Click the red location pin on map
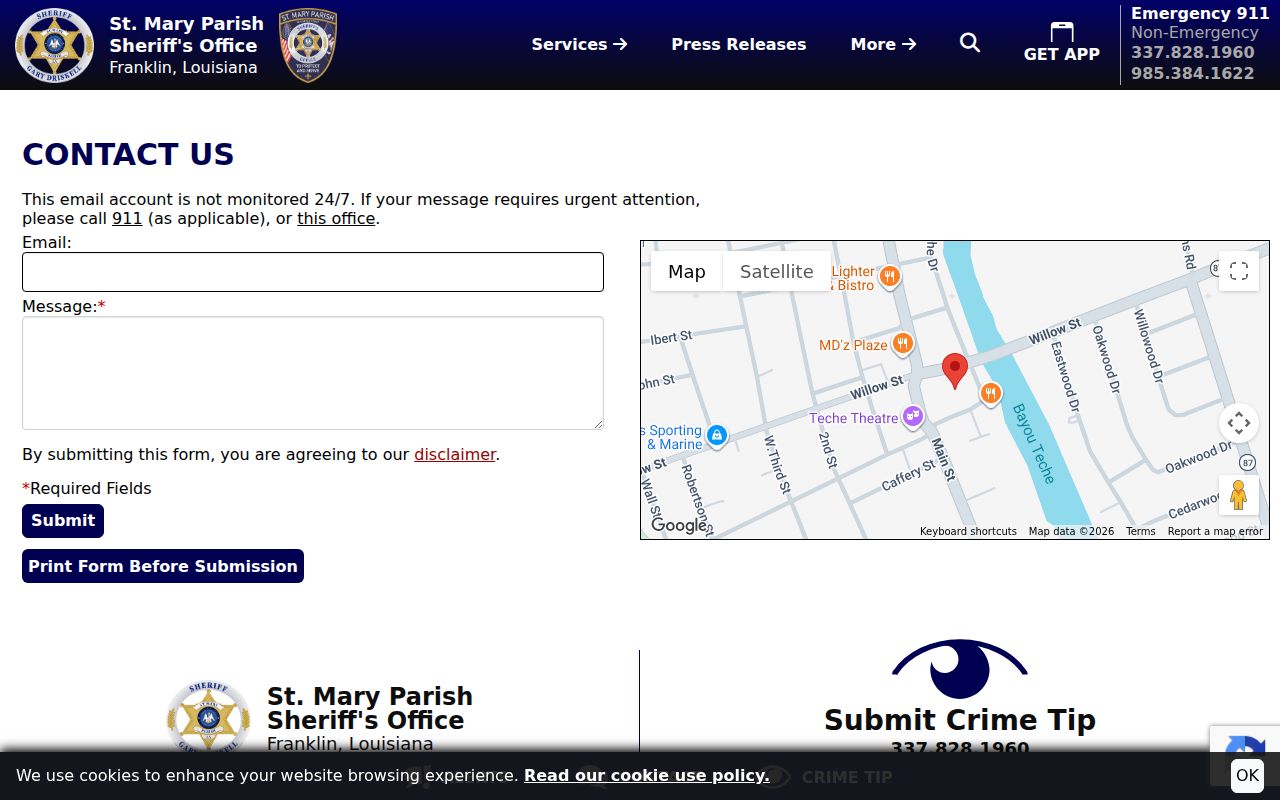Screen dimensions: 1280x800 [x=955, y=371]
